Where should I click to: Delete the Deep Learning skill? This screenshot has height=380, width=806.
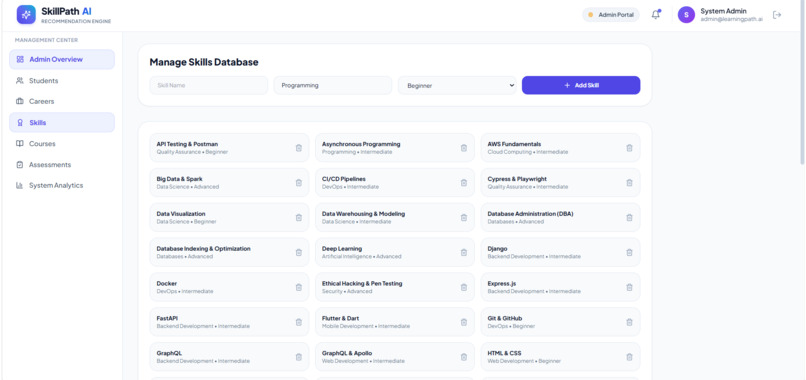point(464,252)
